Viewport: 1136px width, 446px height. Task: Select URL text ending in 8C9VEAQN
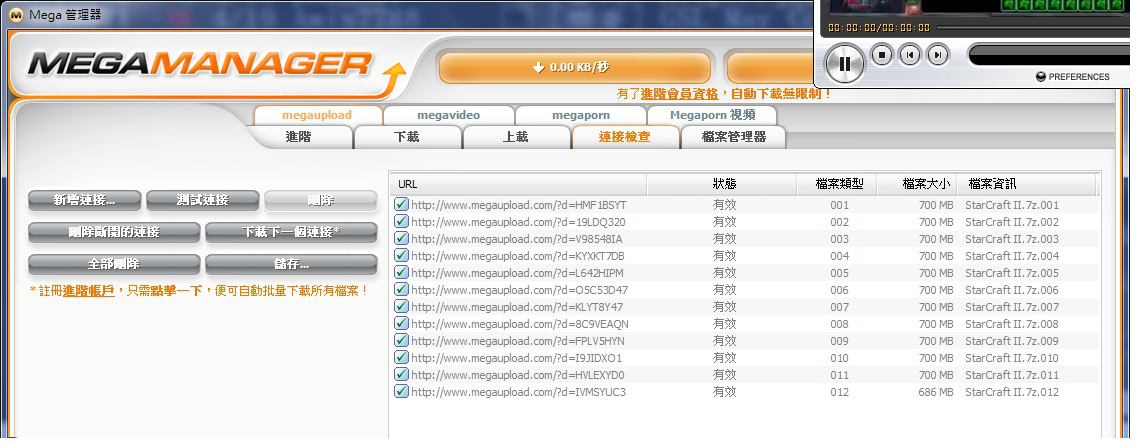pyautogui.click(x=519, y=324)
